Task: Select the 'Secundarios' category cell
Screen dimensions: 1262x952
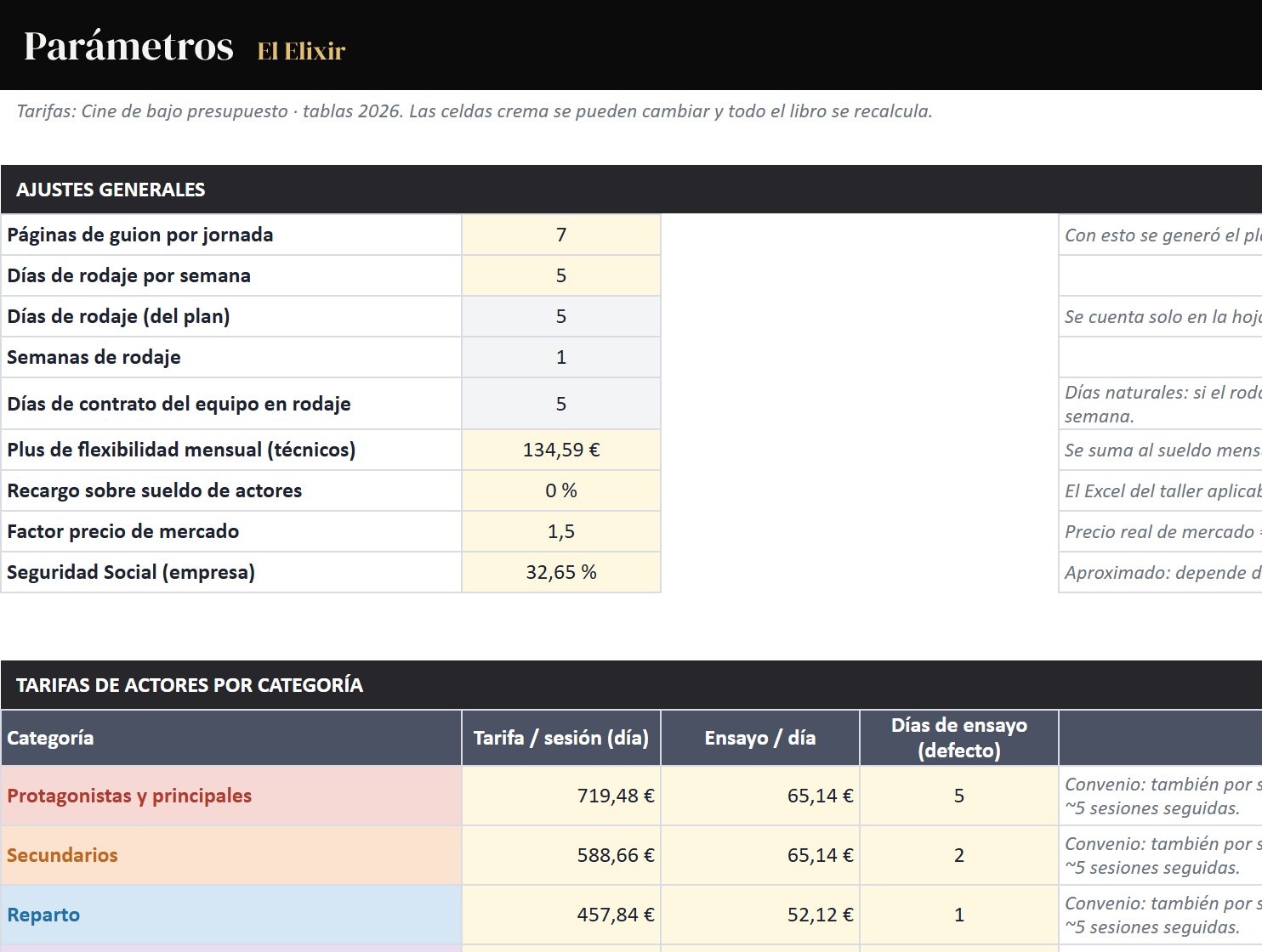Action: click(x=231, y=855)
